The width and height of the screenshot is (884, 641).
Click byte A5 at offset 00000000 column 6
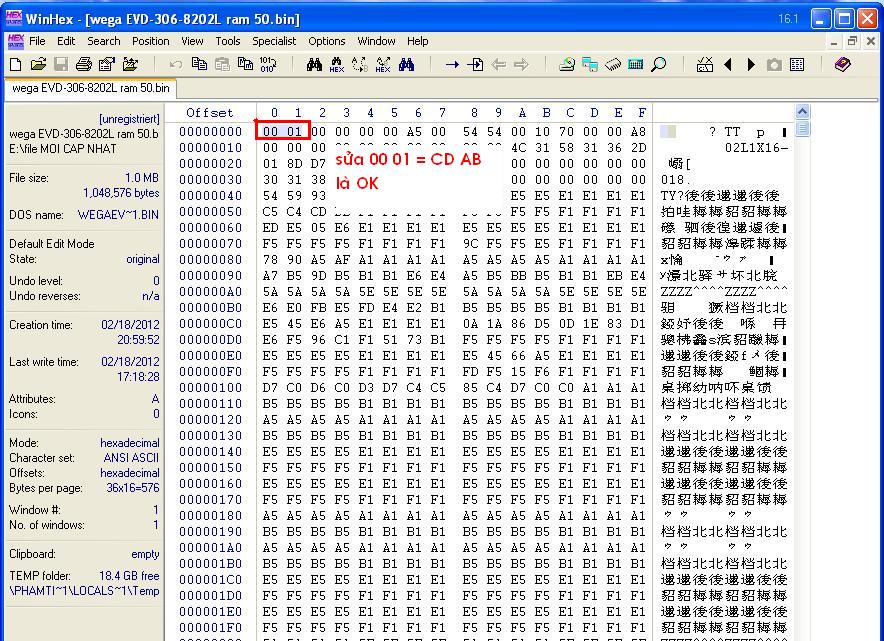coord(414,132)
